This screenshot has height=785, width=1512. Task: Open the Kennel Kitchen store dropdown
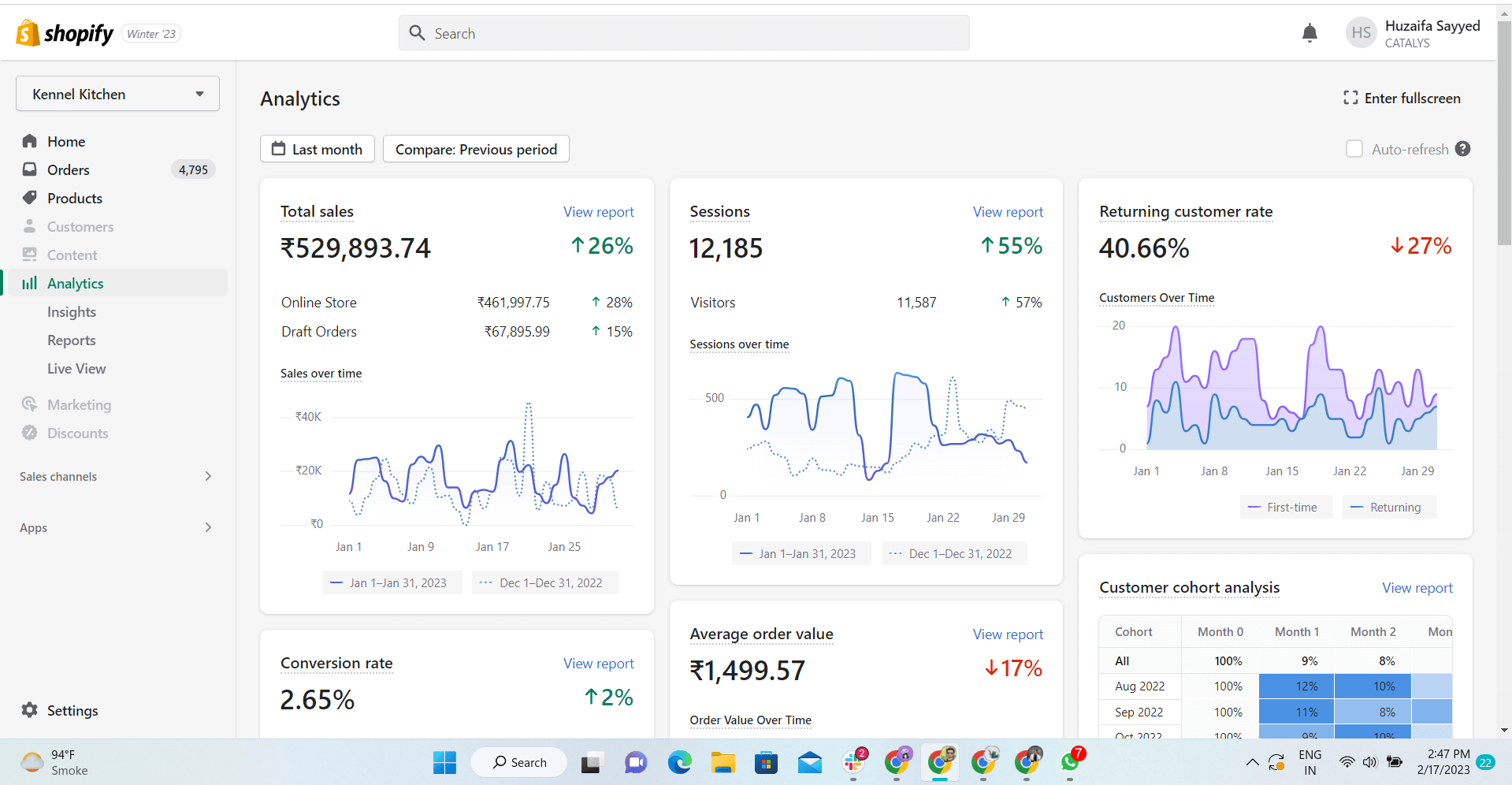[x=117, y=94]
